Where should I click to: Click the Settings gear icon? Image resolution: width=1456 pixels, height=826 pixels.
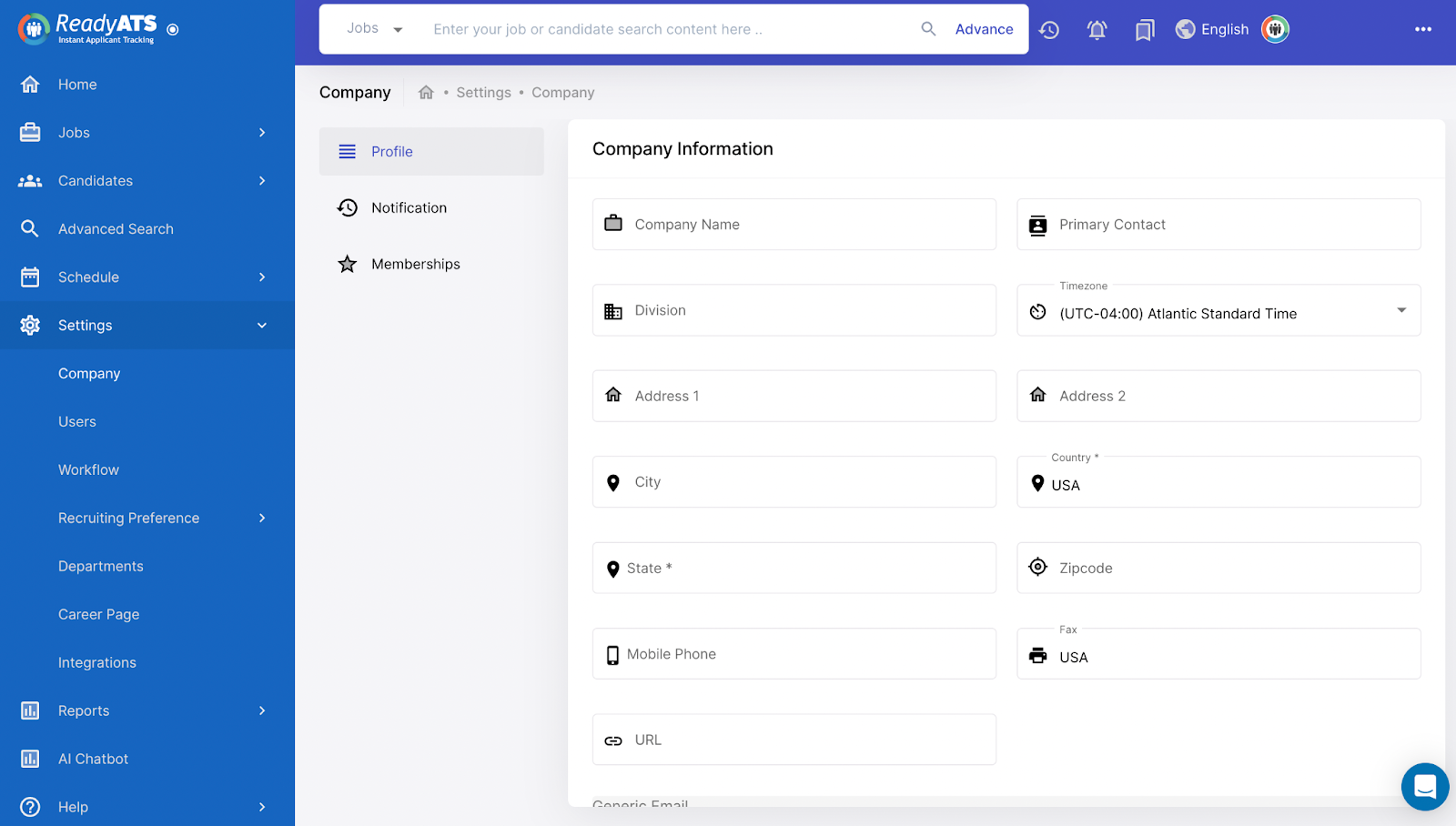click(x=30, y=326)
